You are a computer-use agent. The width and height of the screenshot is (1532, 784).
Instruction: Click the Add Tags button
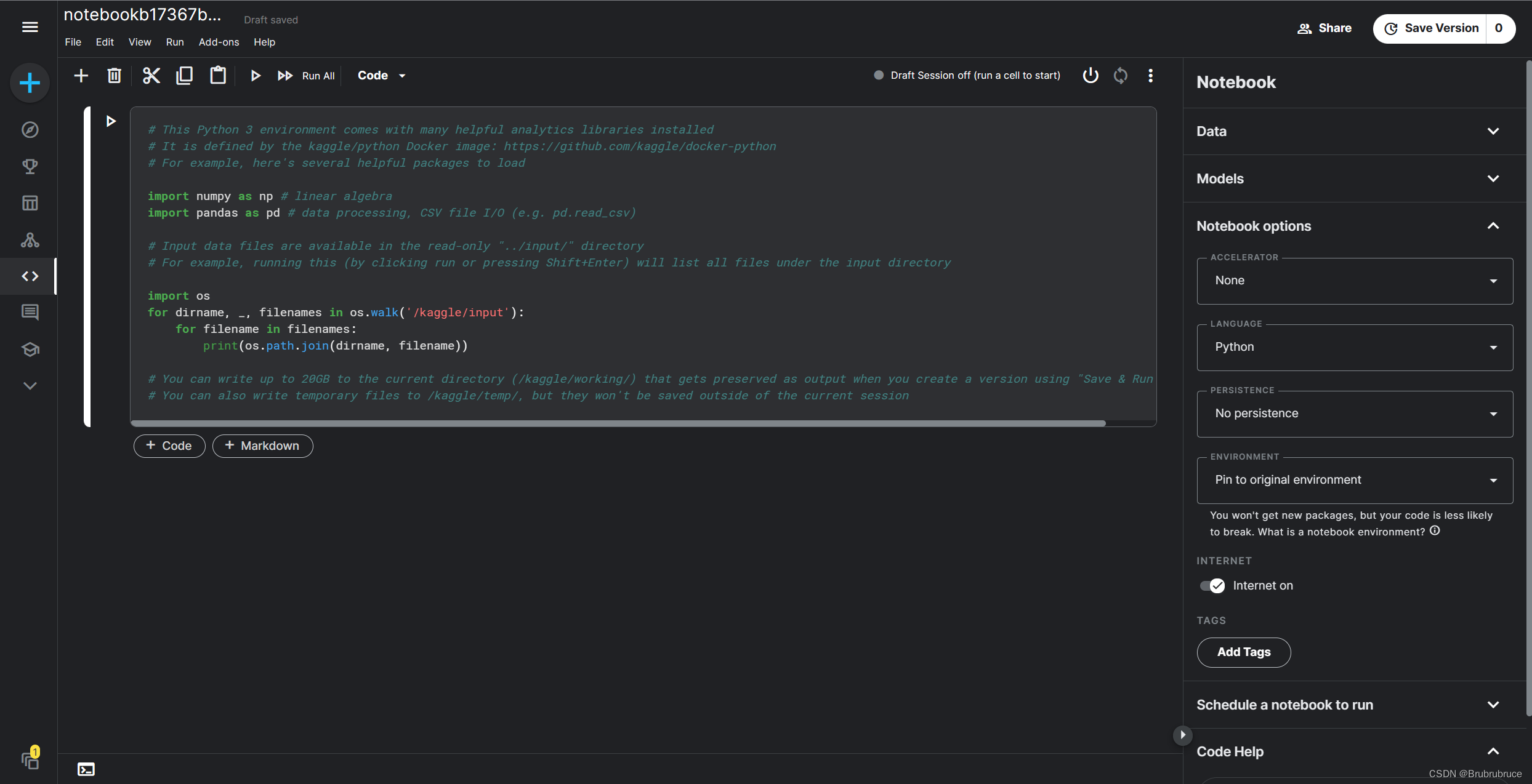(1243, 652)
